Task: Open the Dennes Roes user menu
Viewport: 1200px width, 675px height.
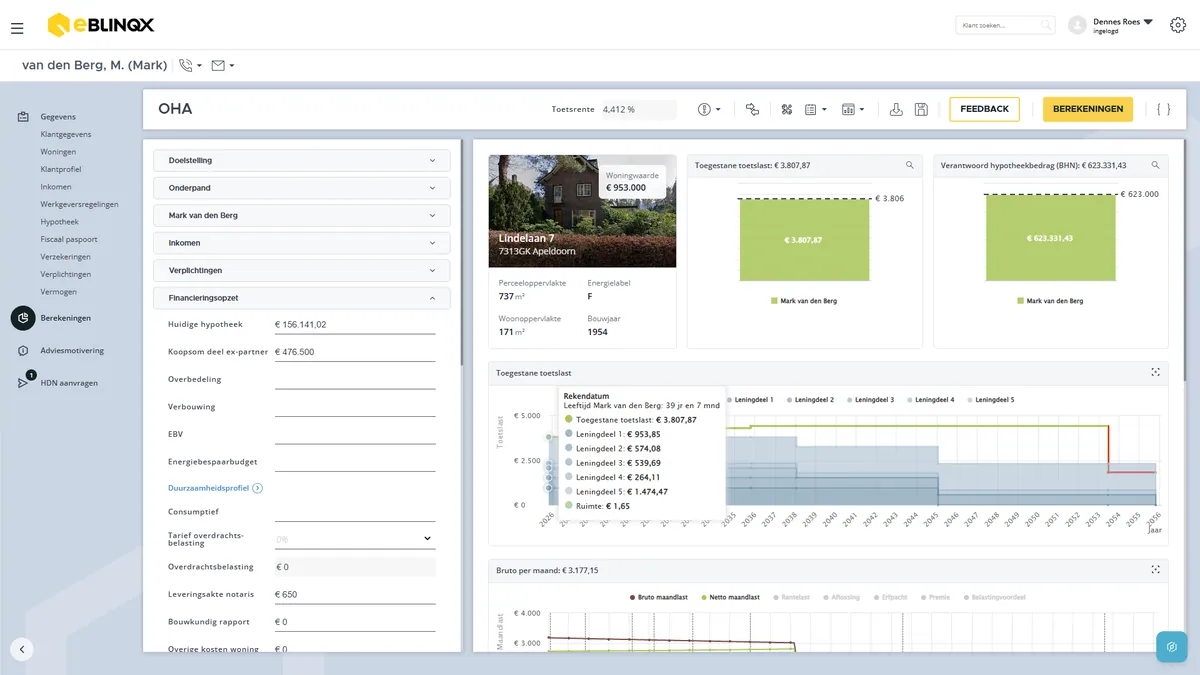Action: (x=1112, y=25)
